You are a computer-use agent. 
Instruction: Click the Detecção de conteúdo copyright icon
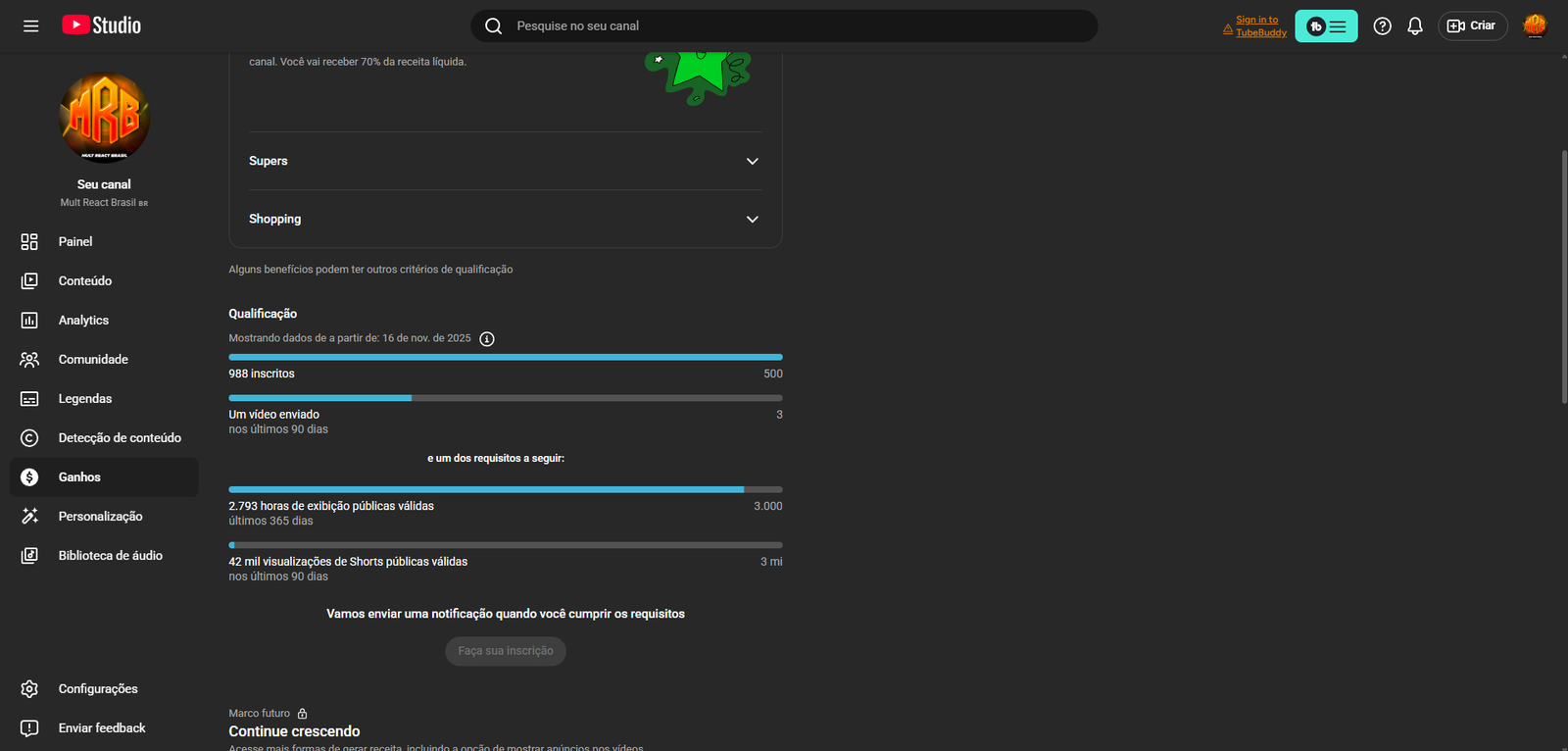tap(29, 438)
